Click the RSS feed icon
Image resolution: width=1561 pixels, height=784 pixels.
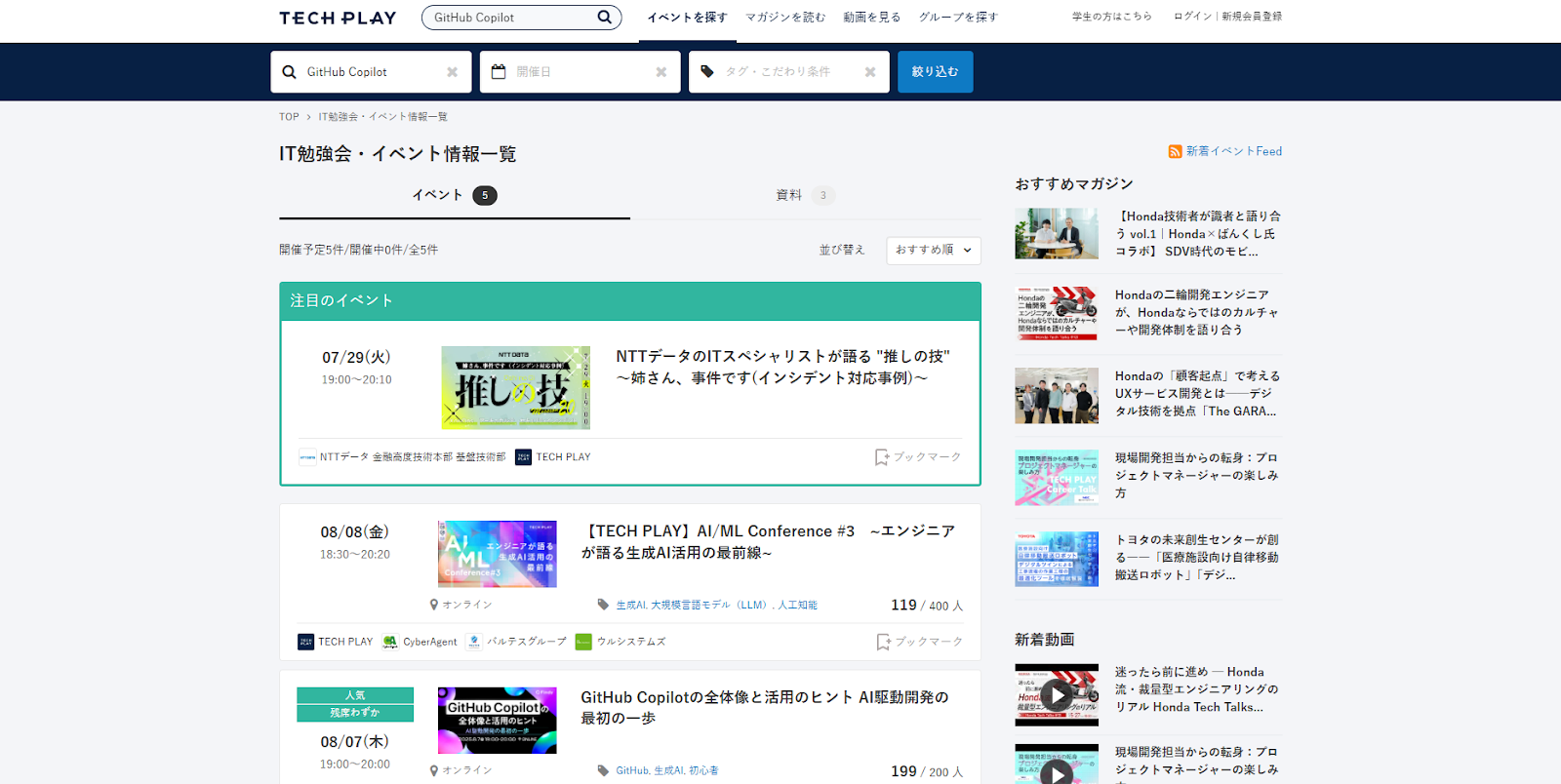tap(1175, 151)
